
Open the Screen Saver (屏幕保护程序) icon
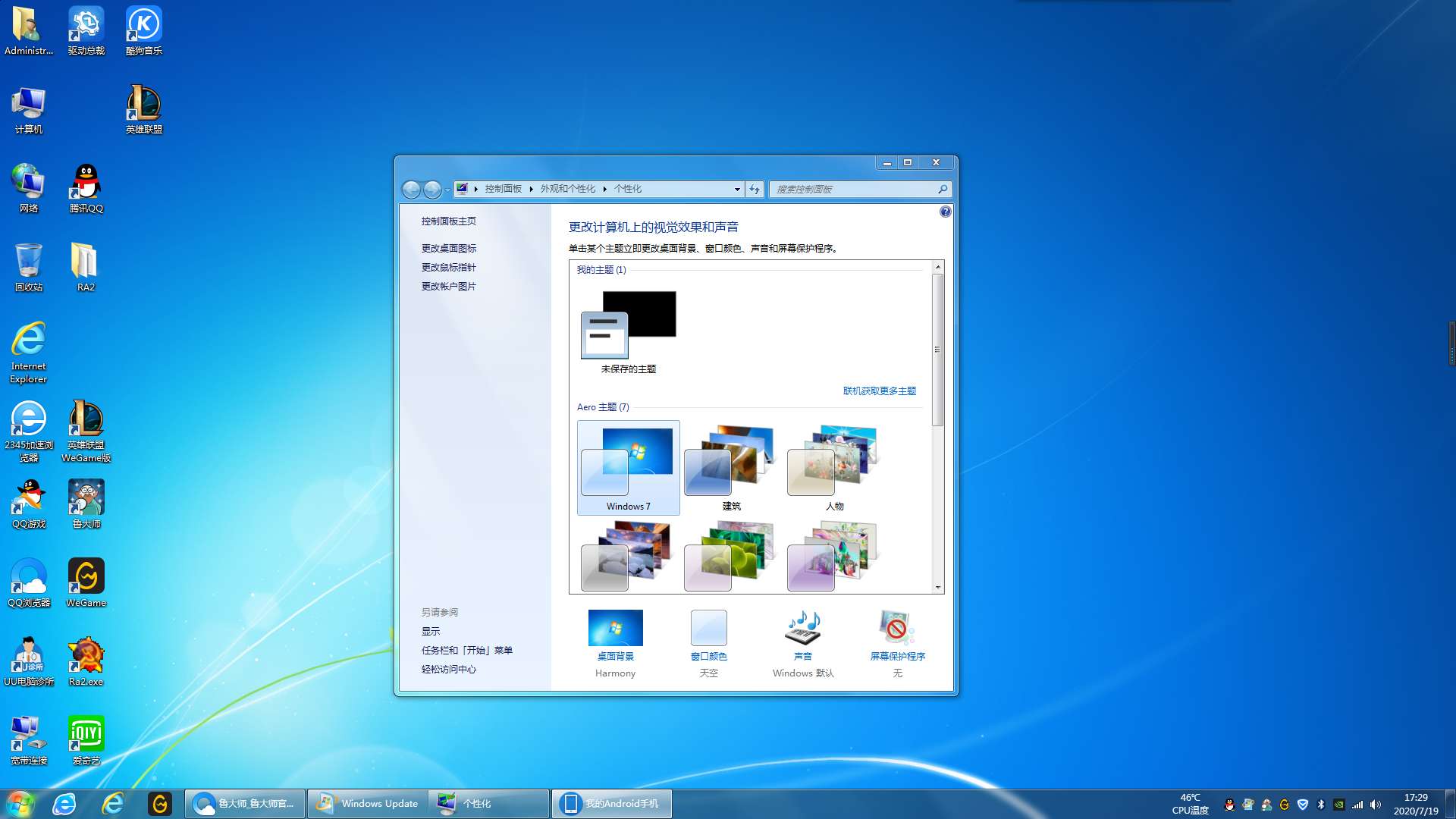tap(897, 629)
